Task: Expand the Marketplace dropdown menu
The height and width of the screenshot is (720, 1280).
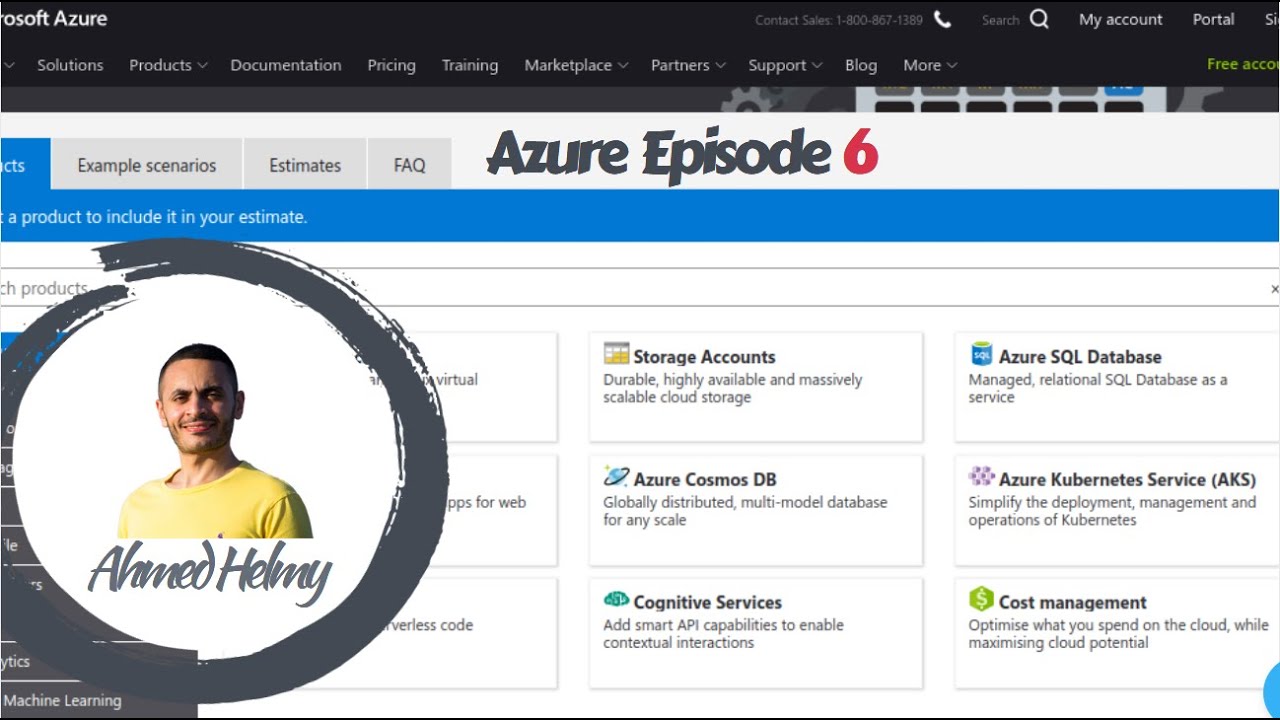Action: click(576, 65)
